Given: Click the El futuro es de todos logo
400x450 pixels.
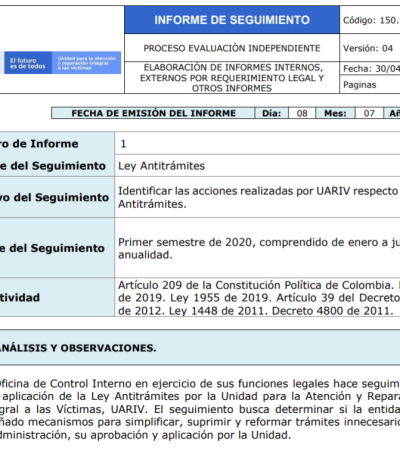Looking at the screenshot, I should click(x=28, y=63).
